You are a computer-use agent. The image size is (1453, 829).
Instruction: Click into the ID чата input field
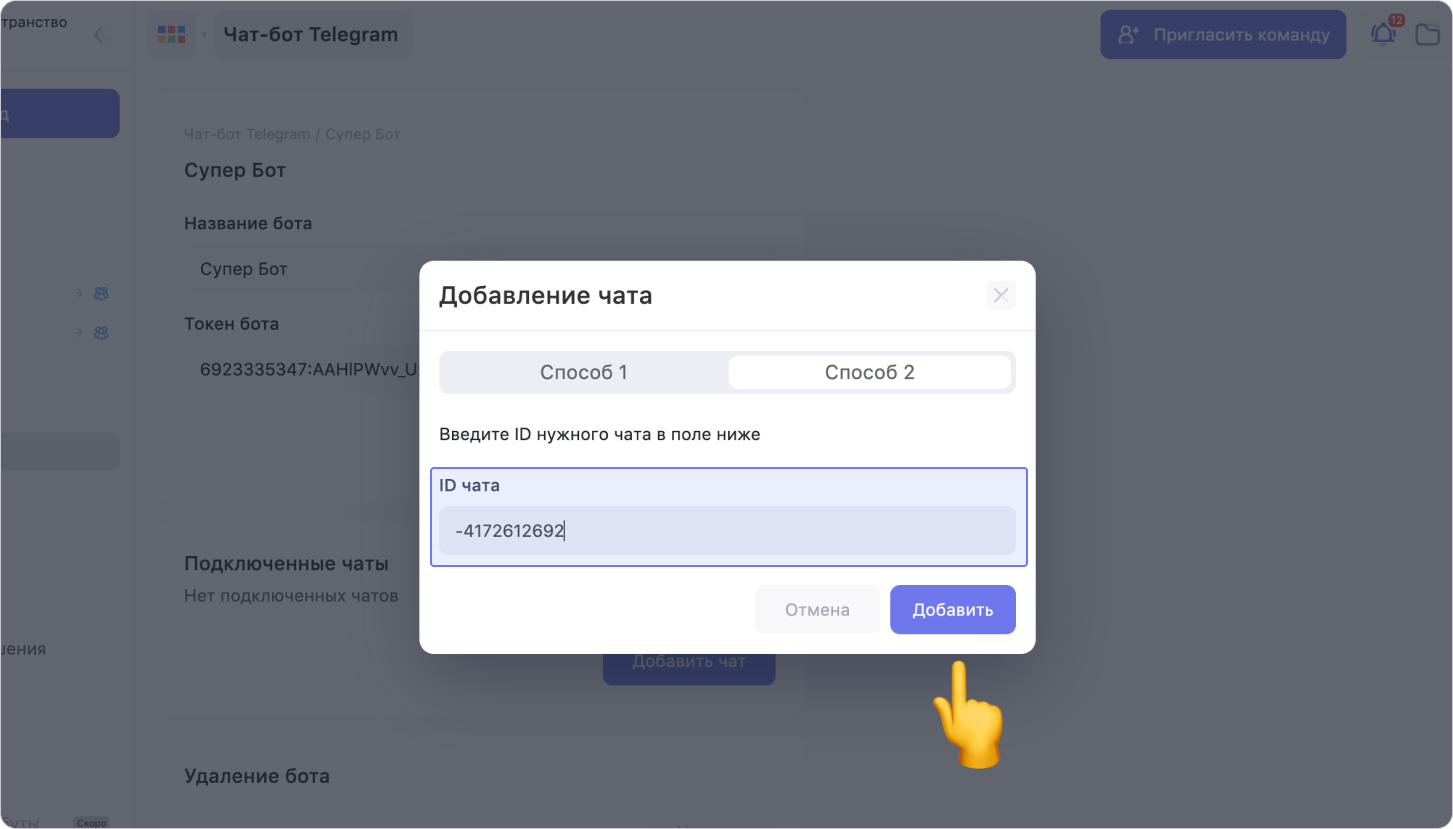tap(727, 531)
